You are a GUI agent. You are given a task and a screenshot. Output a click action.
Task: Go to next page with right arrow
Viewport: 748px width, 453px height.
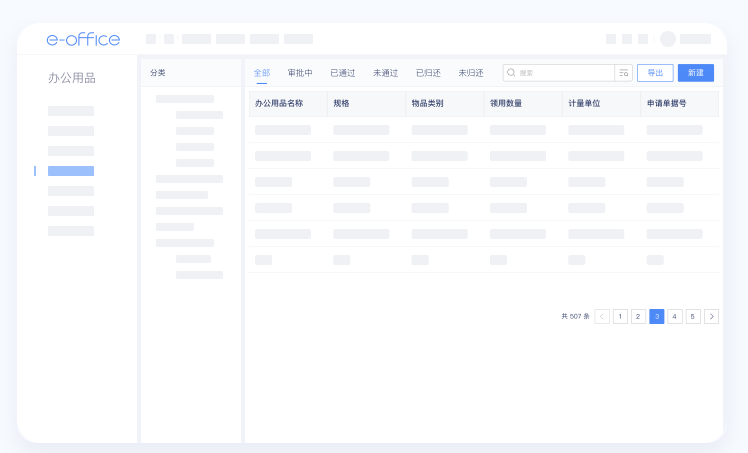[711, 316]
